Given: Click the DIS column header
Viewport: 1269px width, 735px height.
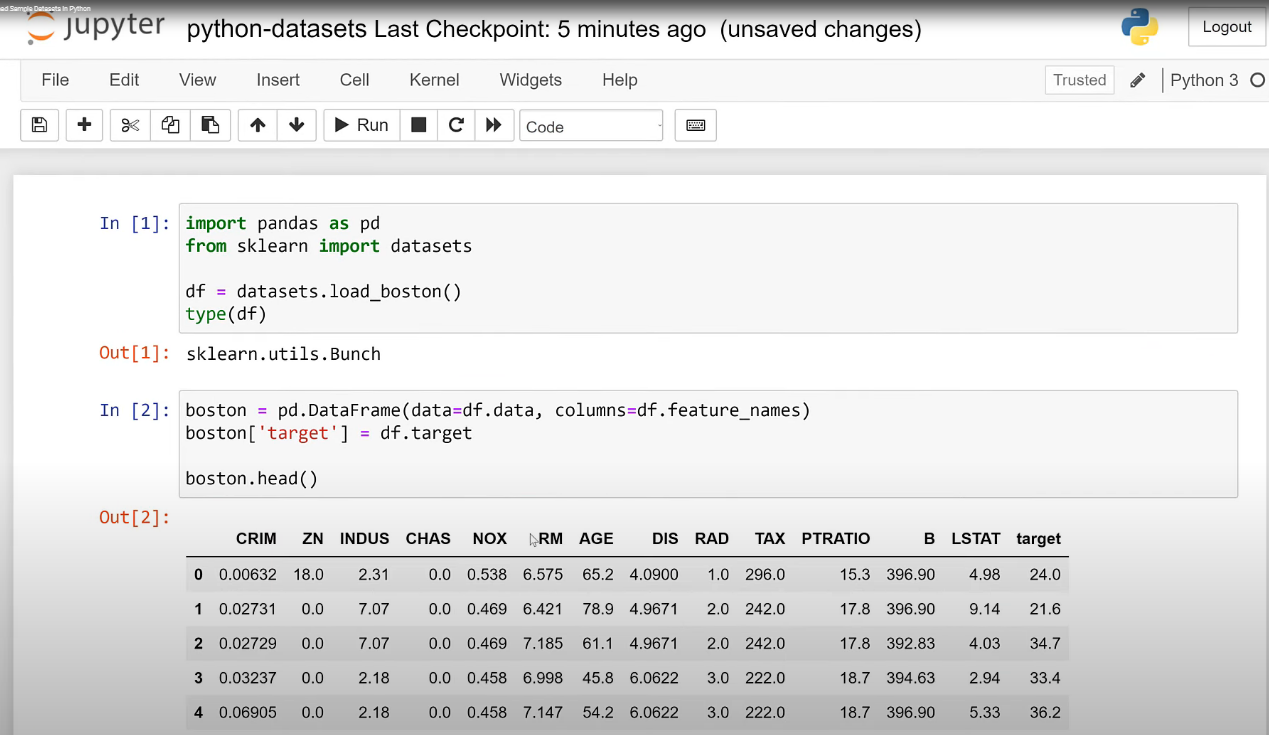Looking at the screenshot, I should [x=665, y=538].
